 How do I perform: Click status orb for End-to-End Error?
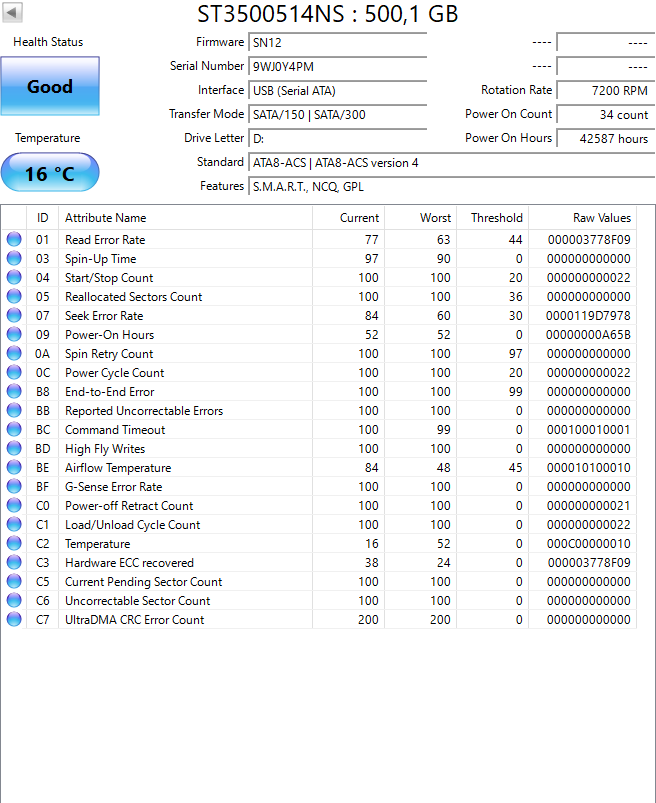14,391
